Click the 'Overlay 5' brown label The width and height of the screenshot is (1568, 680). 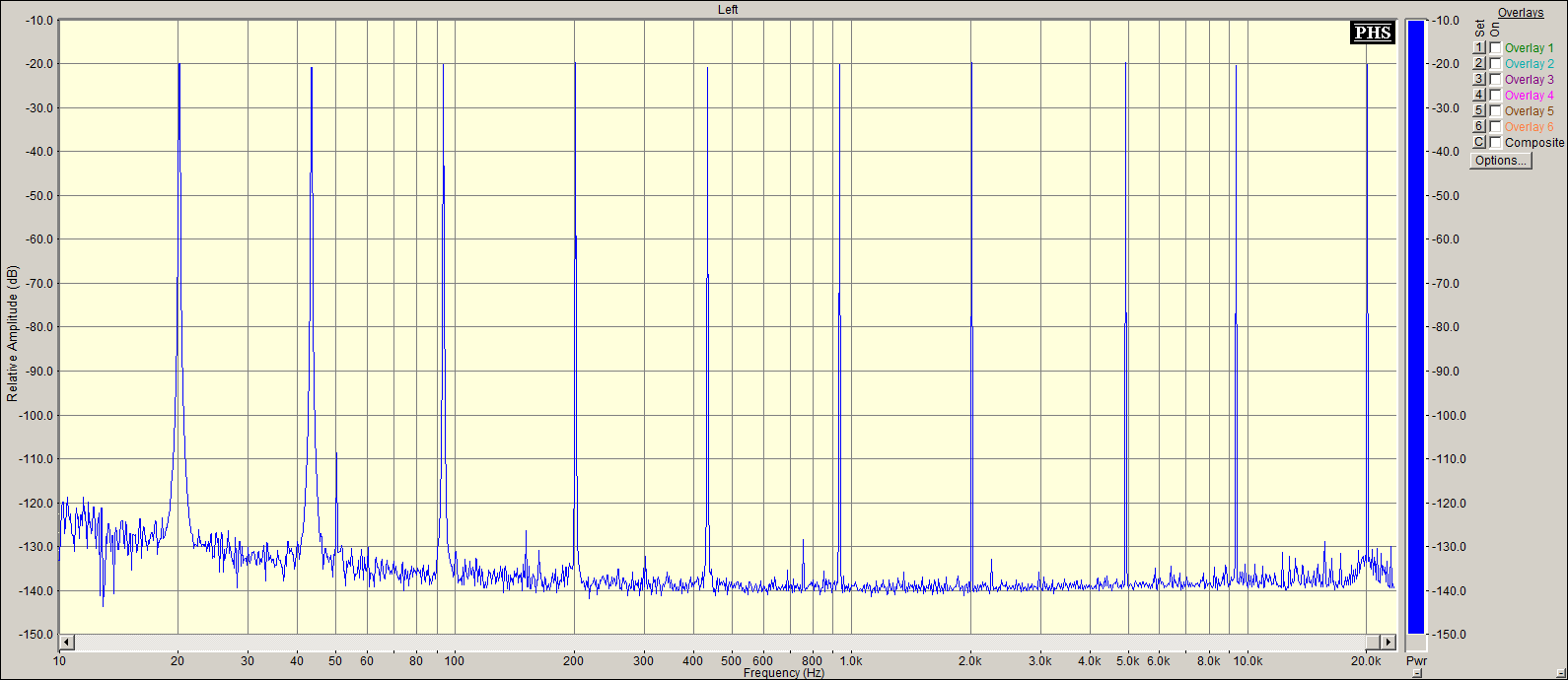(1529, 111)
